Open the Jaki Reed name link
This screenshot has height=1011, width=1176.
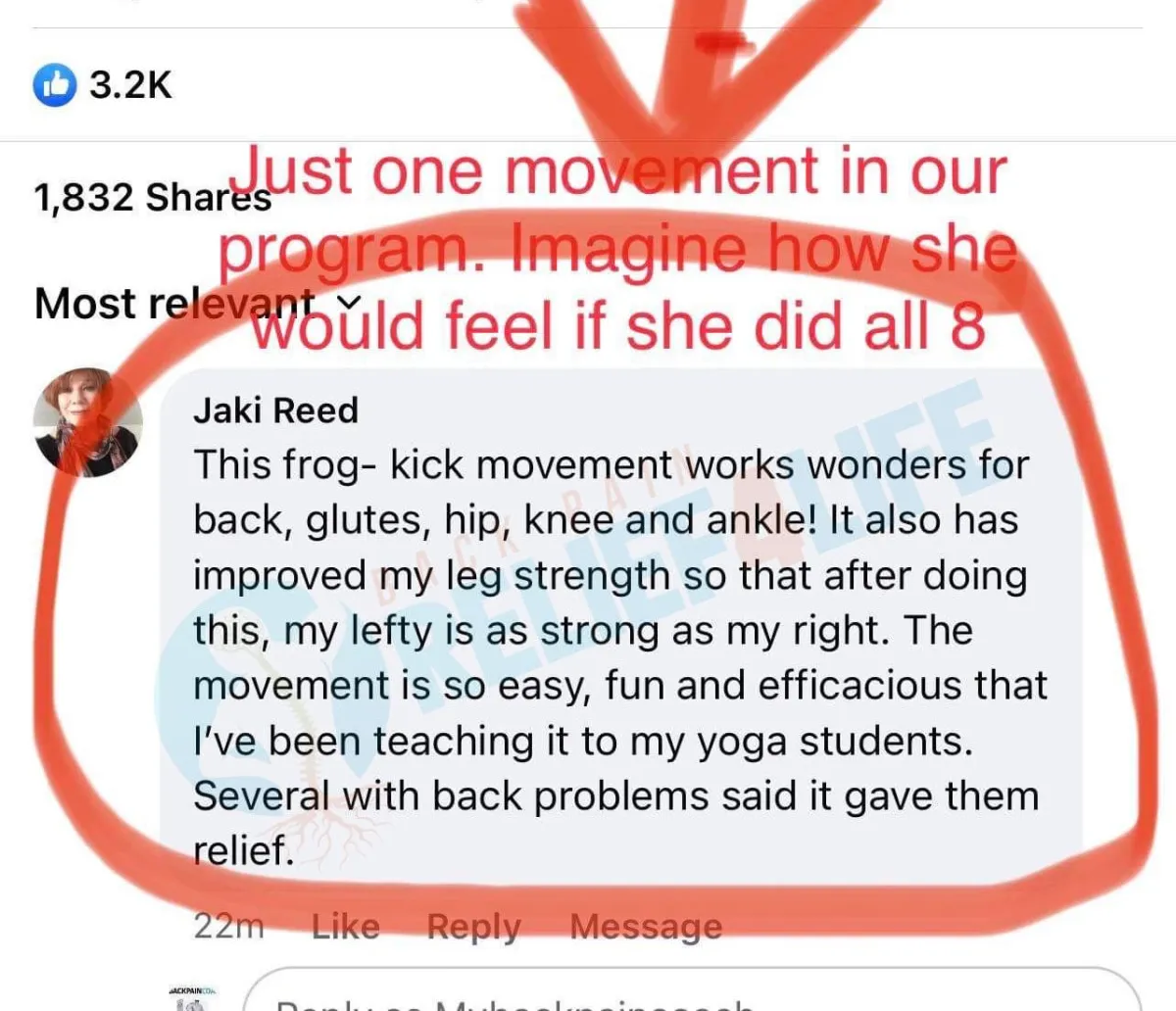click(275, 409)
